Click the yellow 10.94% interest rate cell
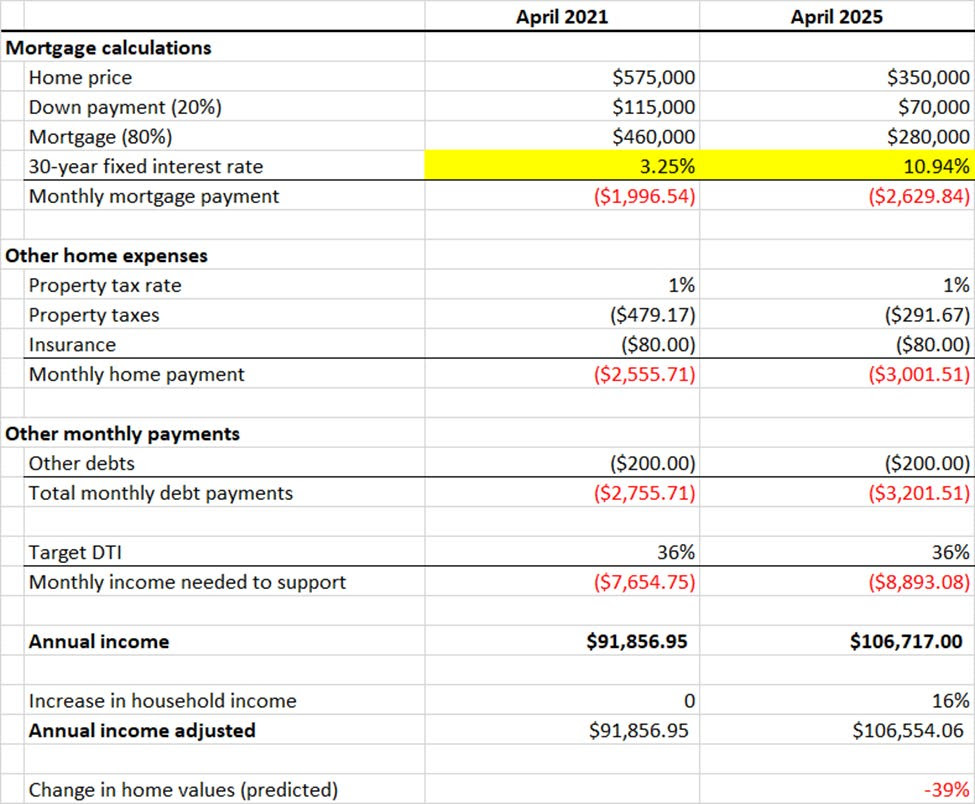Screen dimensions: 975x804 tap(837, 166)
